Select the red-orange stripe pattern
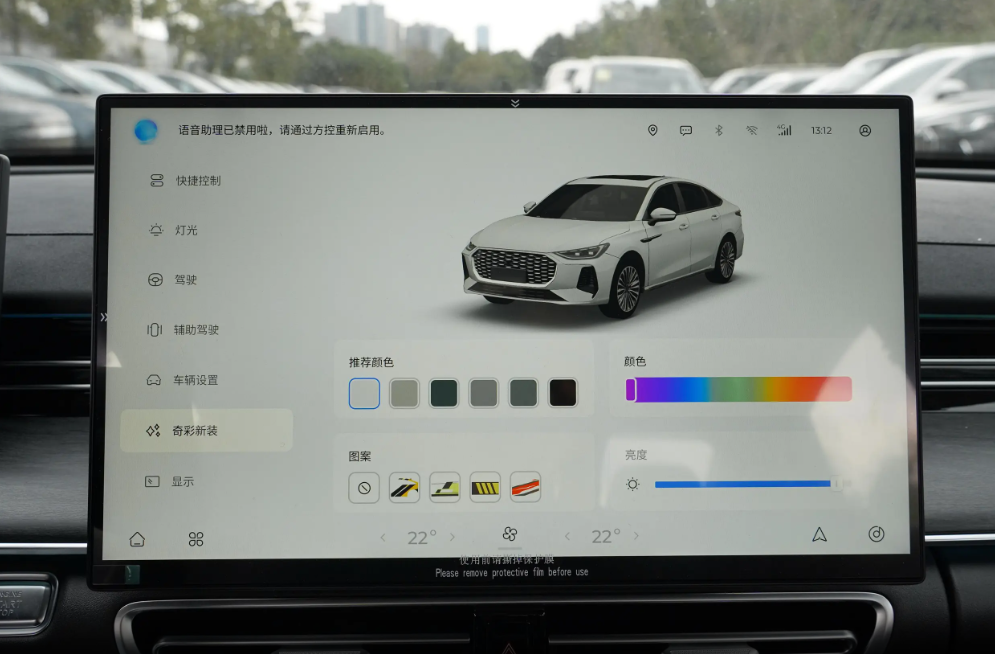The height and width of the screenshot is (654, 995). click(x=525, y=487)
